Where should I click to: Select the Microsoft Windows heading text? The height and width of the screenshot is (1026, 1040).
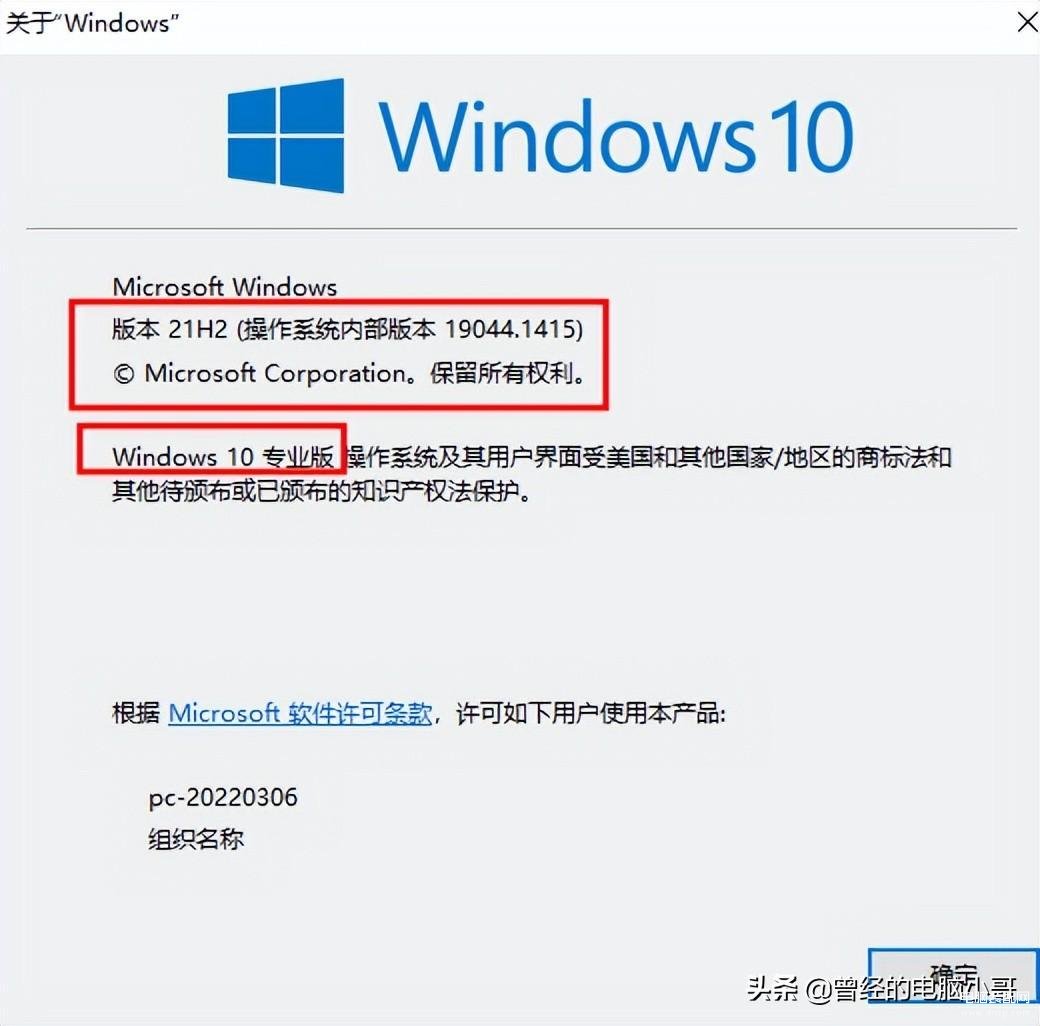(225, 287)
